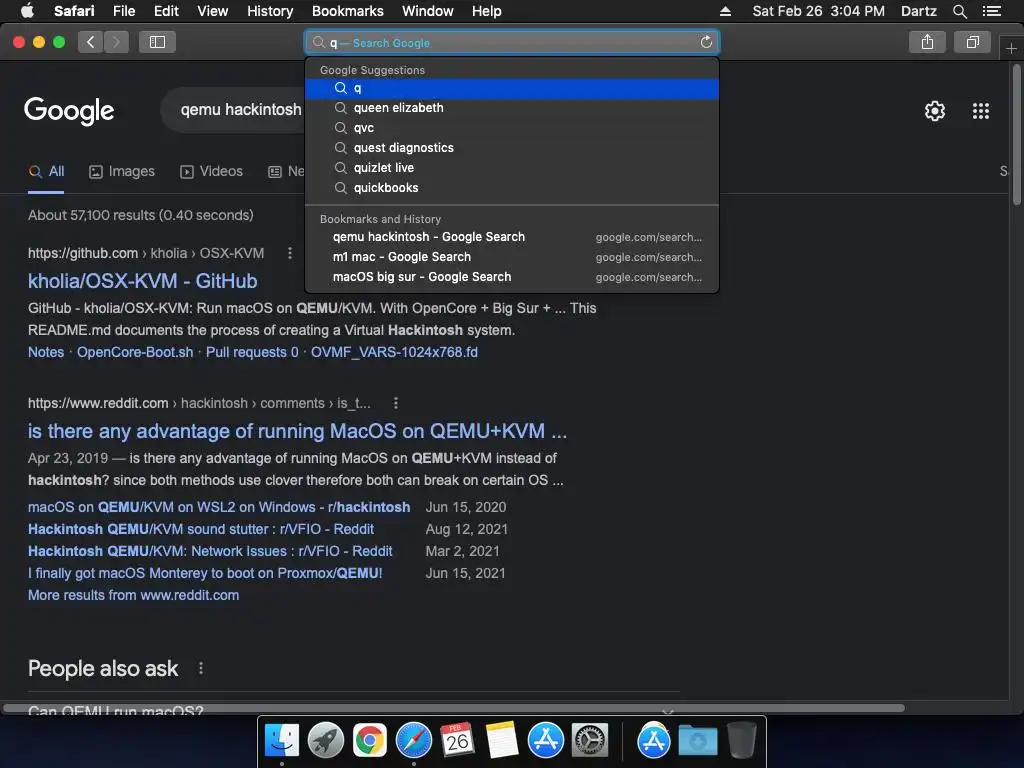Open the Edit menu
This screenshot has height=768, width=1024.
click(166, 11)
